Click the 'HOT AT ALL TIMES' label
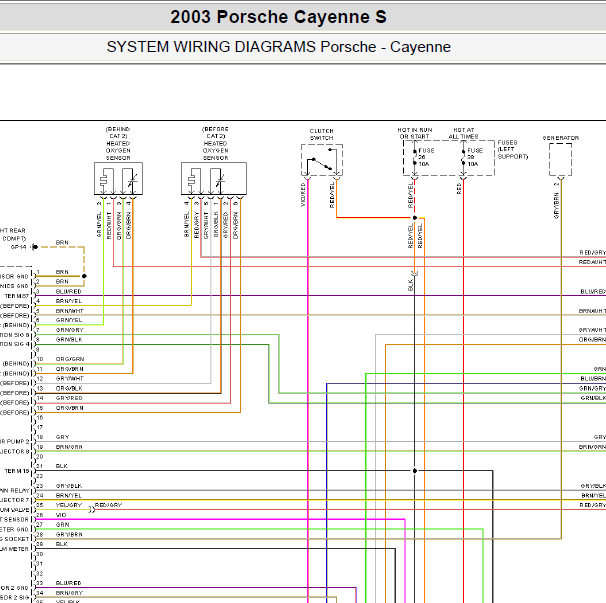 463,133
